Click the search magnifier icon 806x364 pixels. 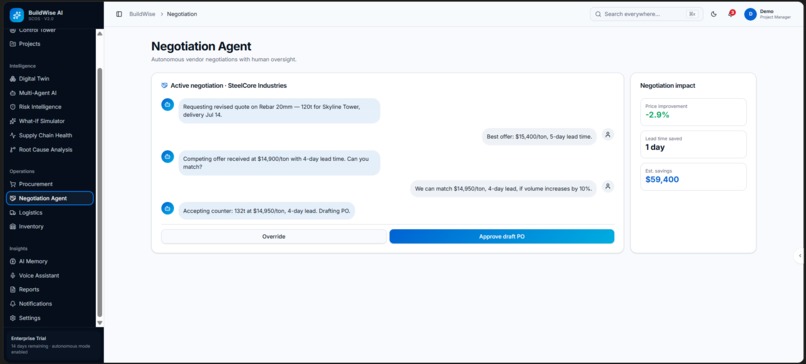598,14
